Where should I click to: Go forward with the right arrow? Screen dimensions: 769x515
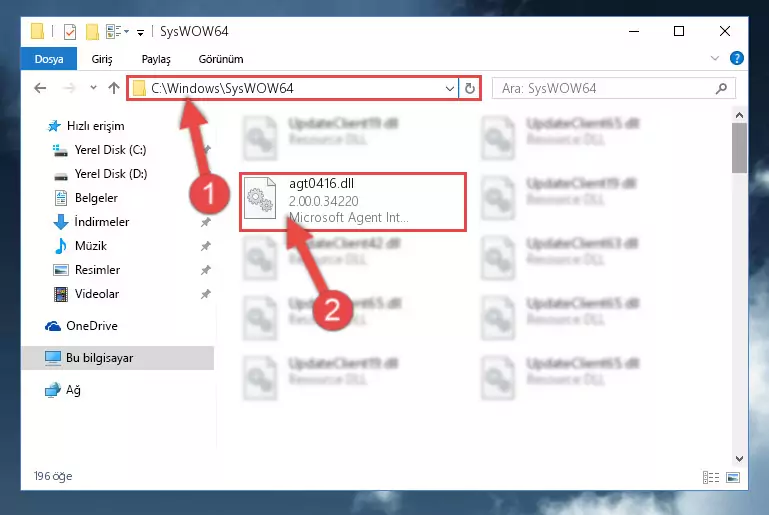[x=69, y=88]
